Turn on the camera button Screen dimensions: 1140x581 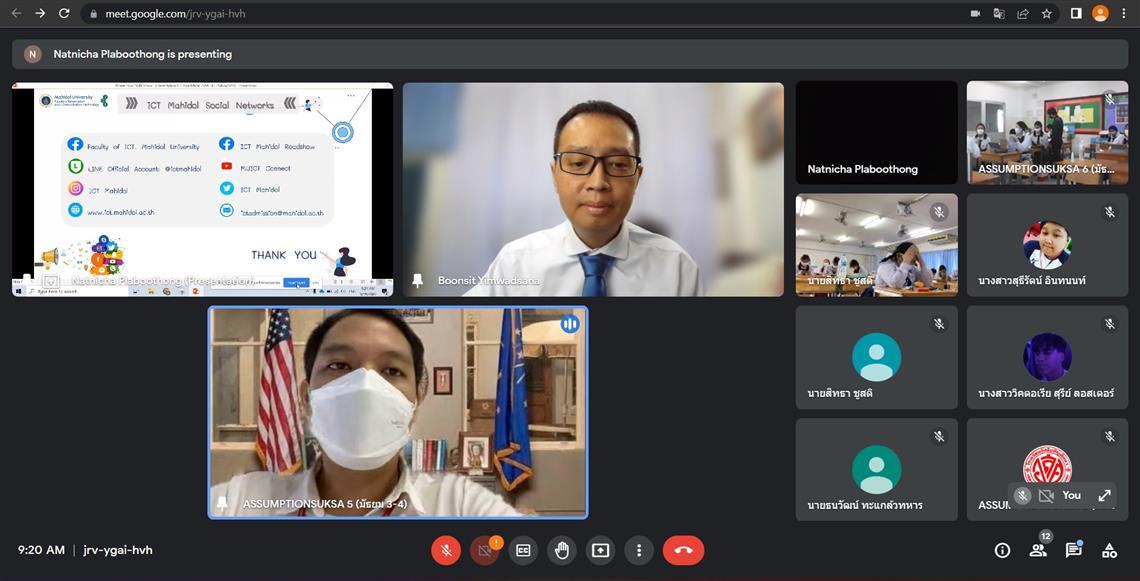point(485,550)
